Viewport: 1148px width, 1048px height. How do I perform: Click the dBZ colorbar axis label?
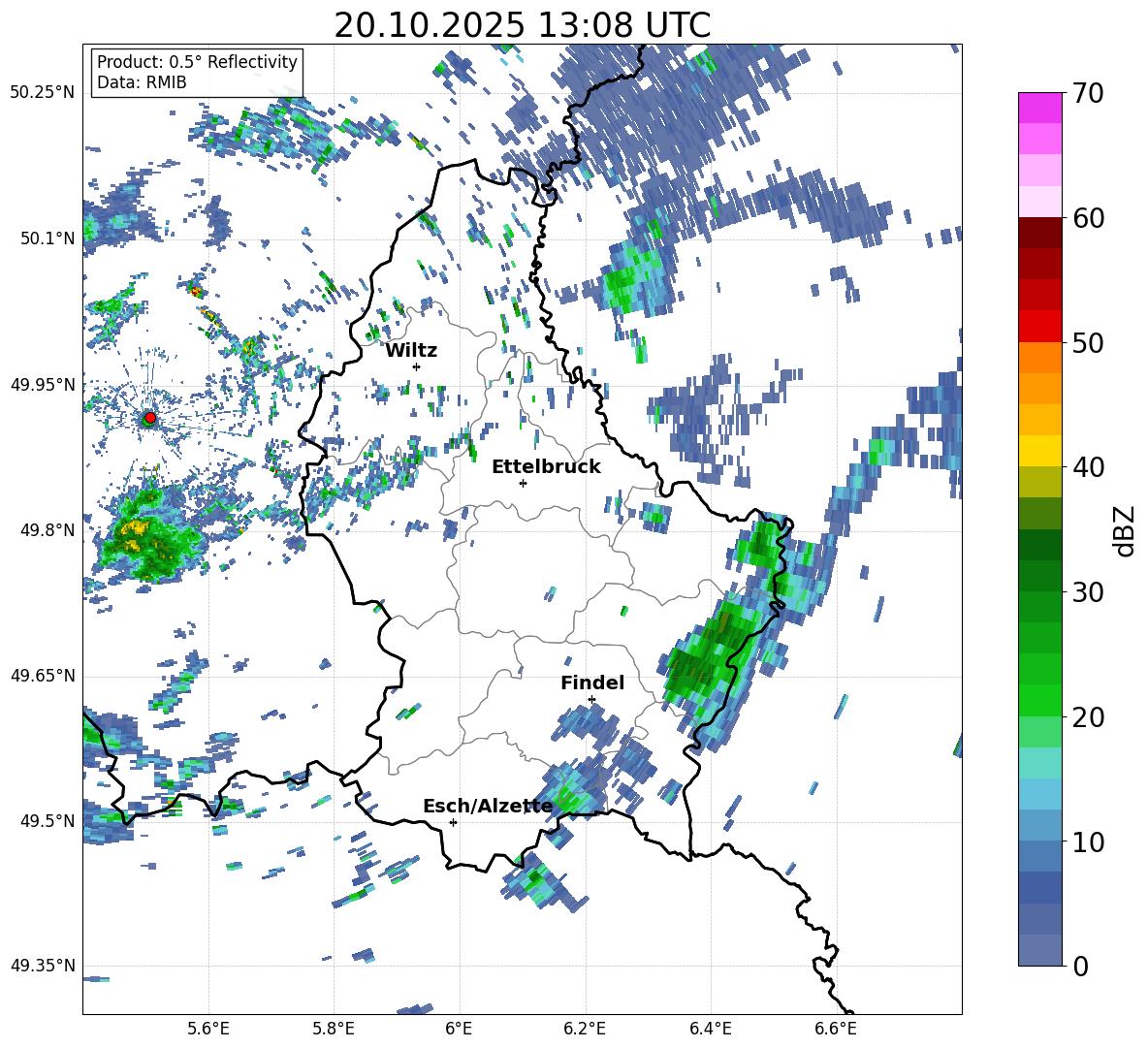tap(1126, 530)
